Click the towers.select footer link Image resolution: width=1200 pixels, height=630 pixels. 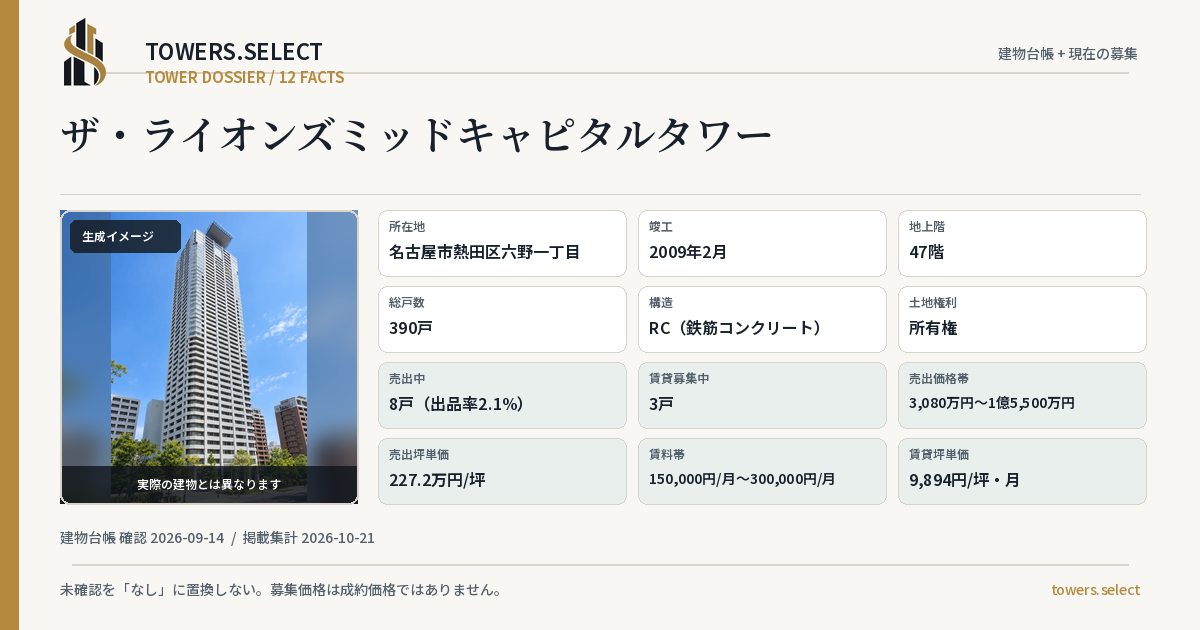point(1095,590)
